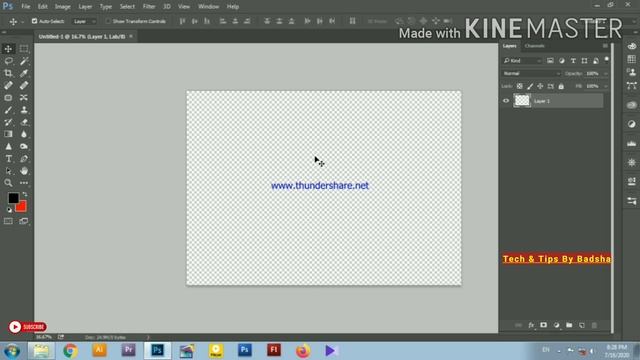Image resolution: width=640 pixels, height=360 pixels.
Task: Swap foreground and background colors
Action: tap(25, 194)
